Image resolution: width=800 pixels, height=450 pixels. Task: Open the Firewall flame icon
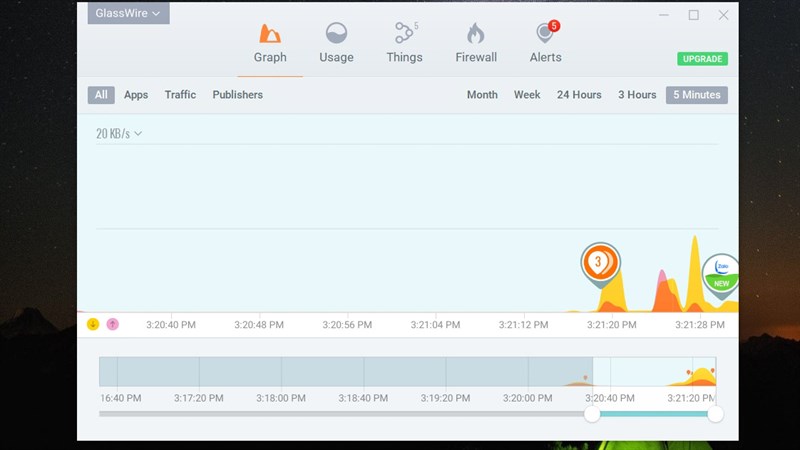click(476, 34)
